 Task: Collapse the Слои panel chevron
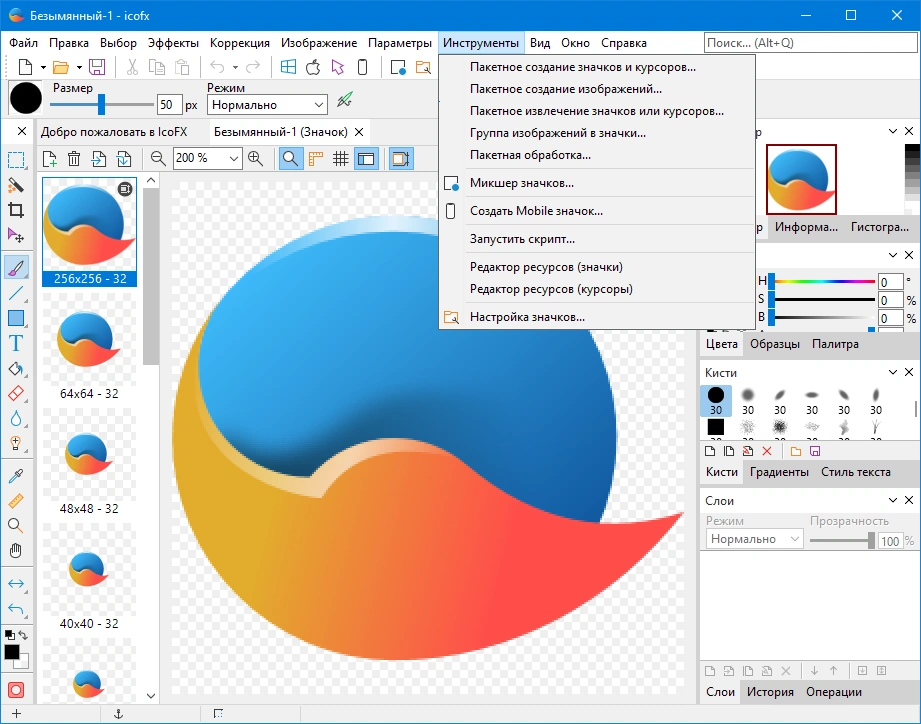[x=893, y=500]
